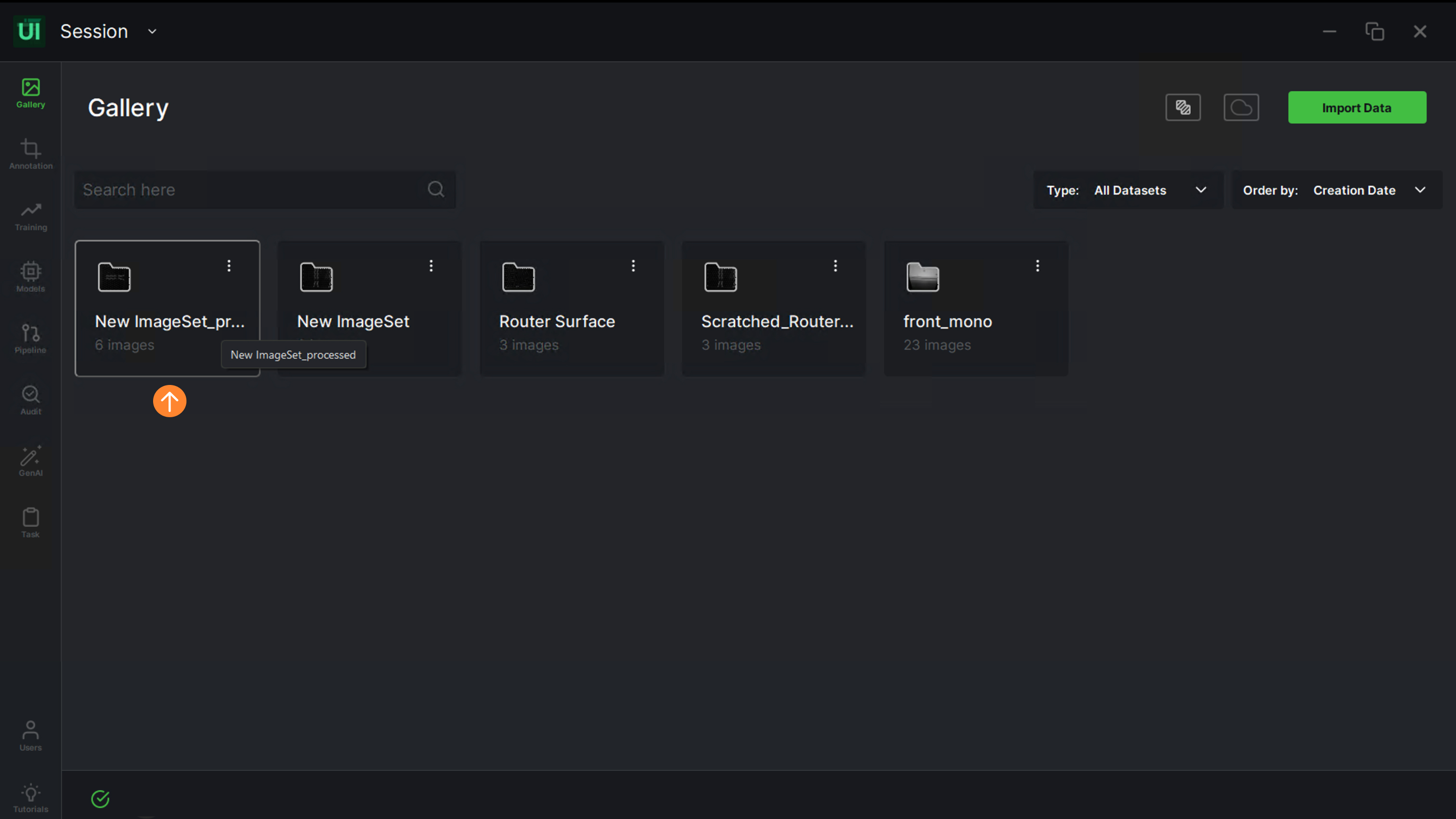This screenshot has height=819, width=1456.
Task: Launch the GenAI wand tool
Action: click(x=30, y=461)
